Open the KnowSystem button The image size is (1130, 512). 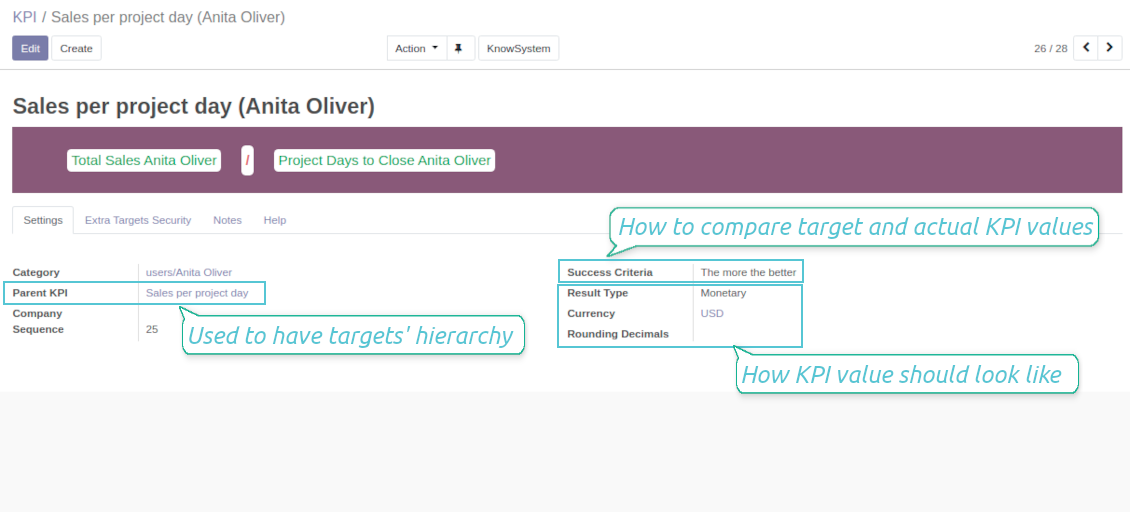518,48
